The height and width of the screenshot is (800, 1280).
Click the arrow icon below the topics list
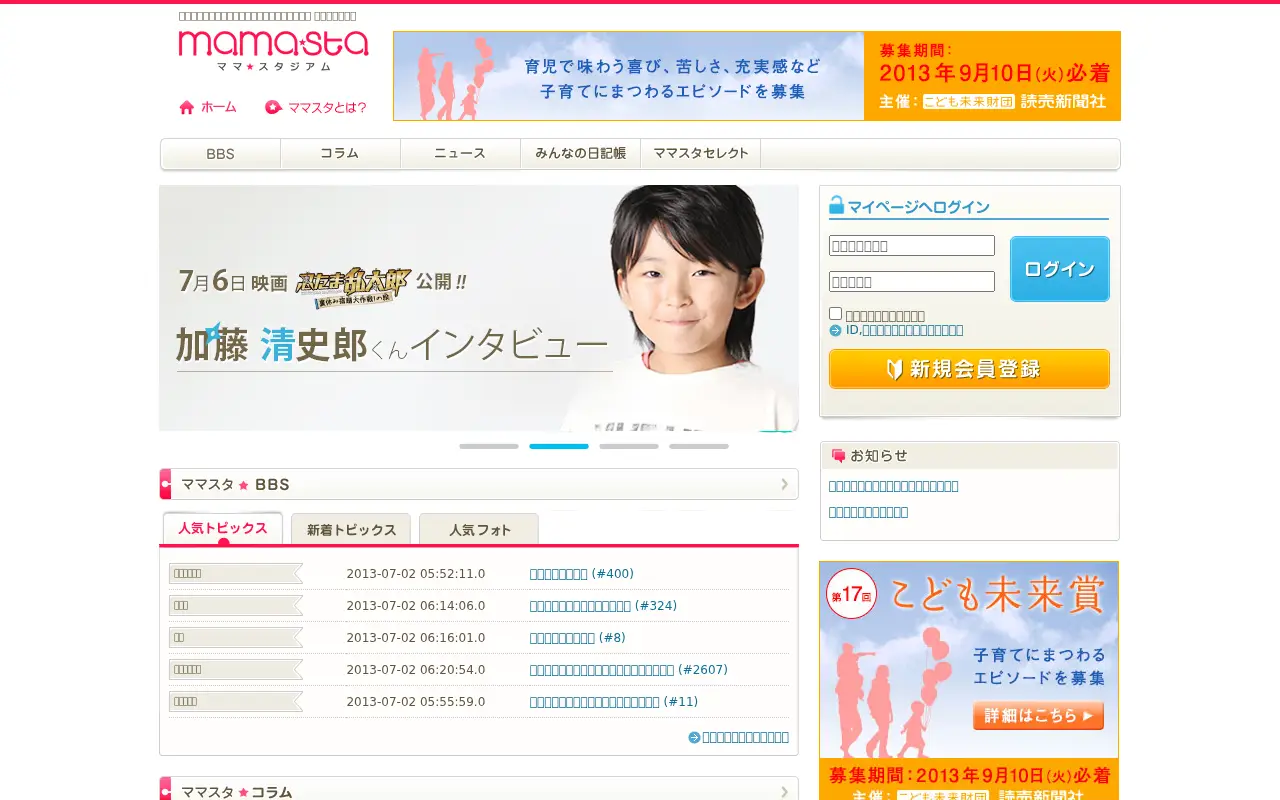pos(694,737)
